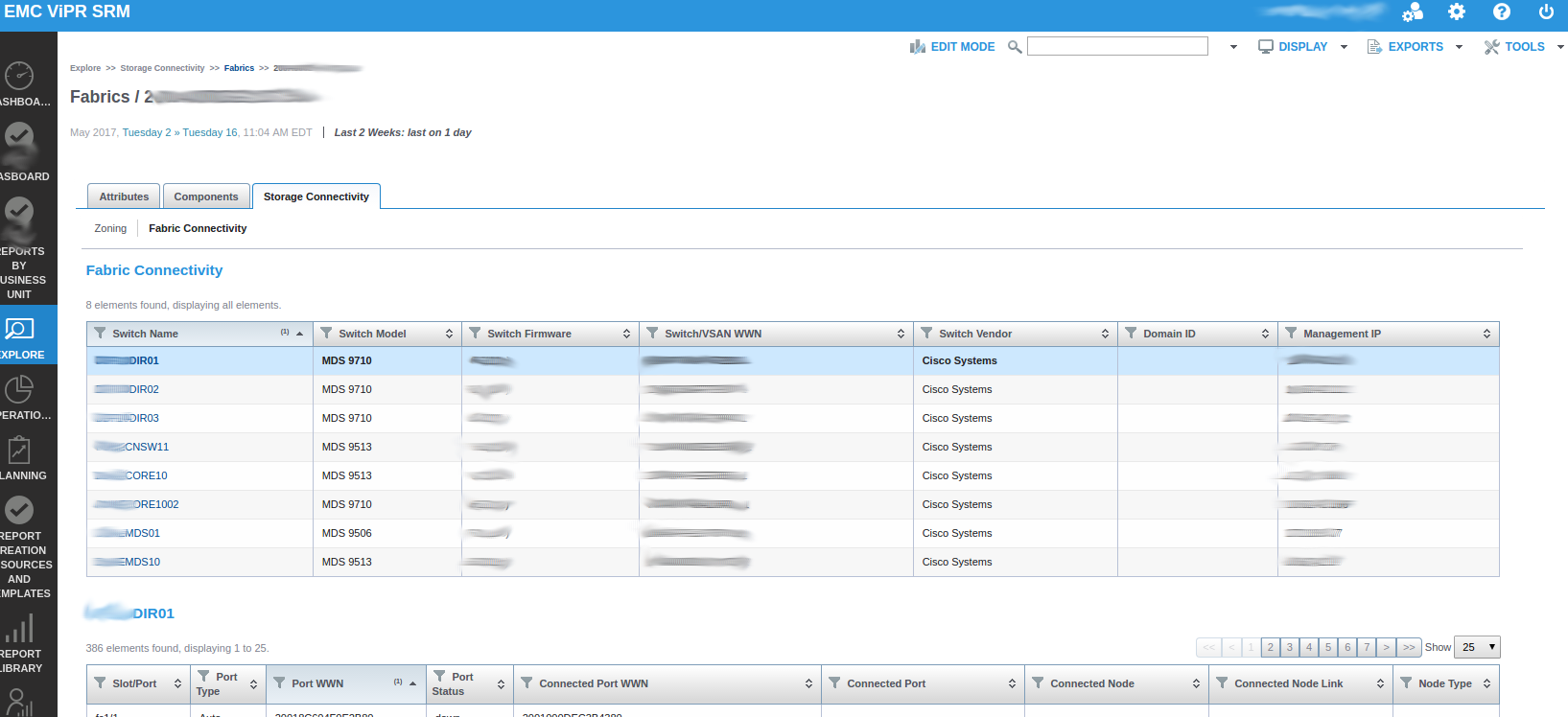Expand the search options dropdown arrow

(x=1233, y=47)
